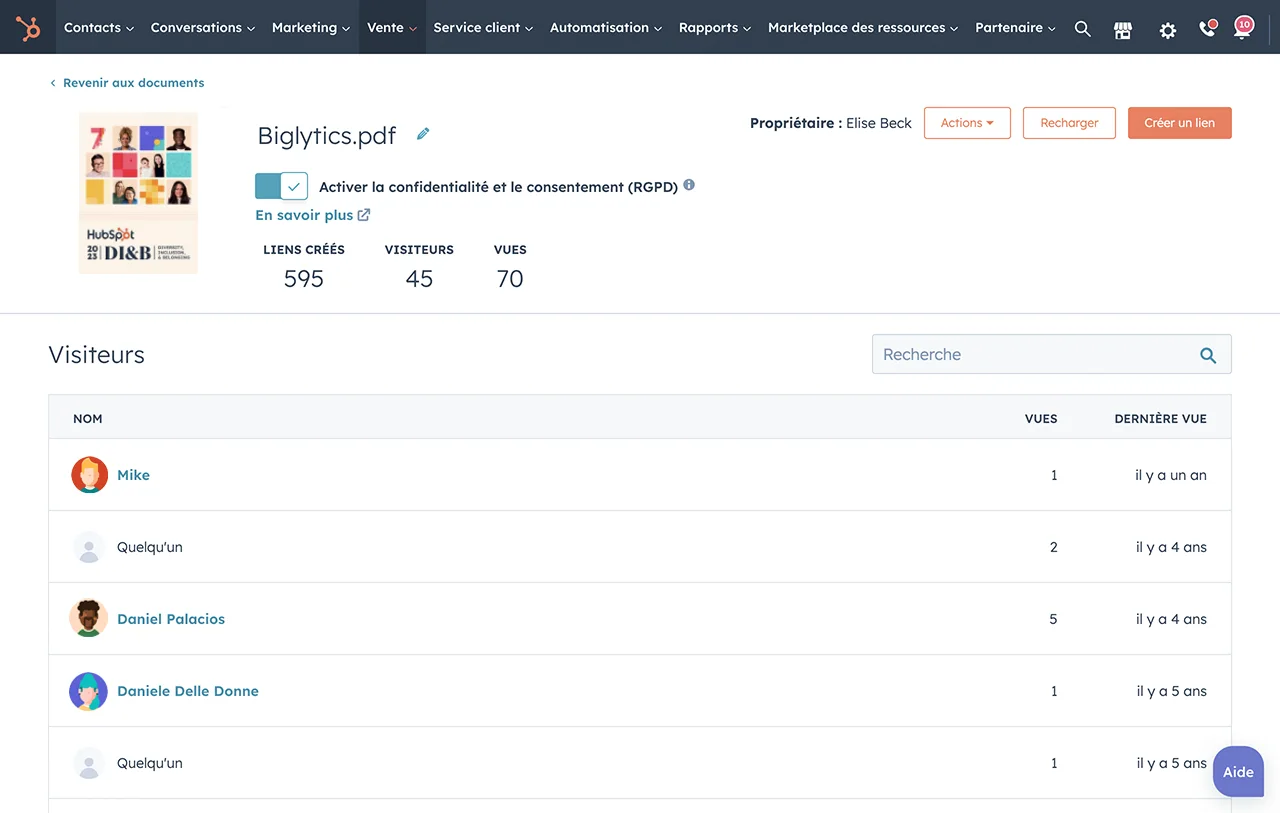Expand the Rapports navigation menu
The height and width of the screenshot is (813, 1280).
[x=714, y=28]
